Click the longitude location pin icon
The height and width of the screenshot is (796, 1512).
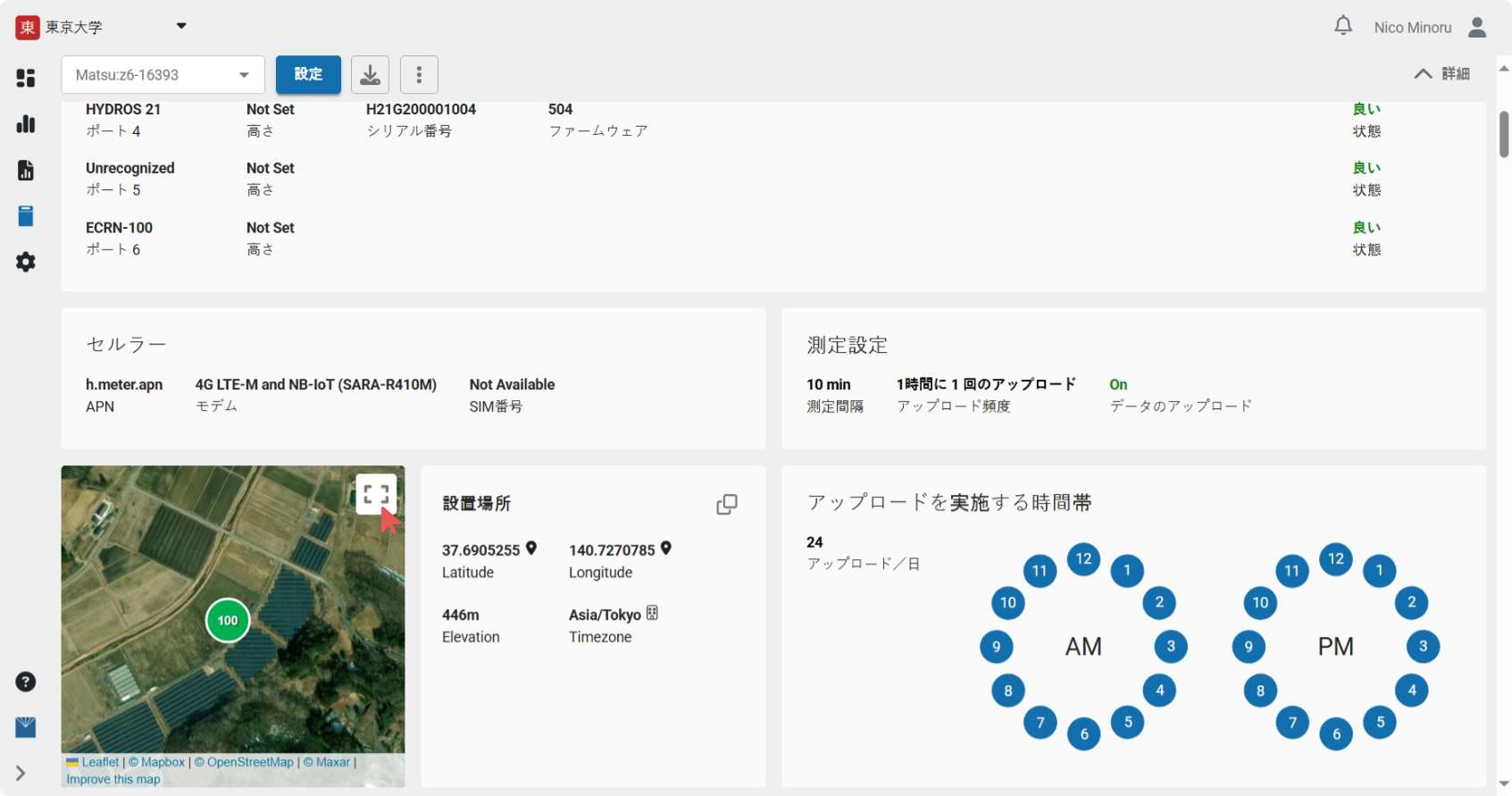pyautogui.click(x=666, y=549)
